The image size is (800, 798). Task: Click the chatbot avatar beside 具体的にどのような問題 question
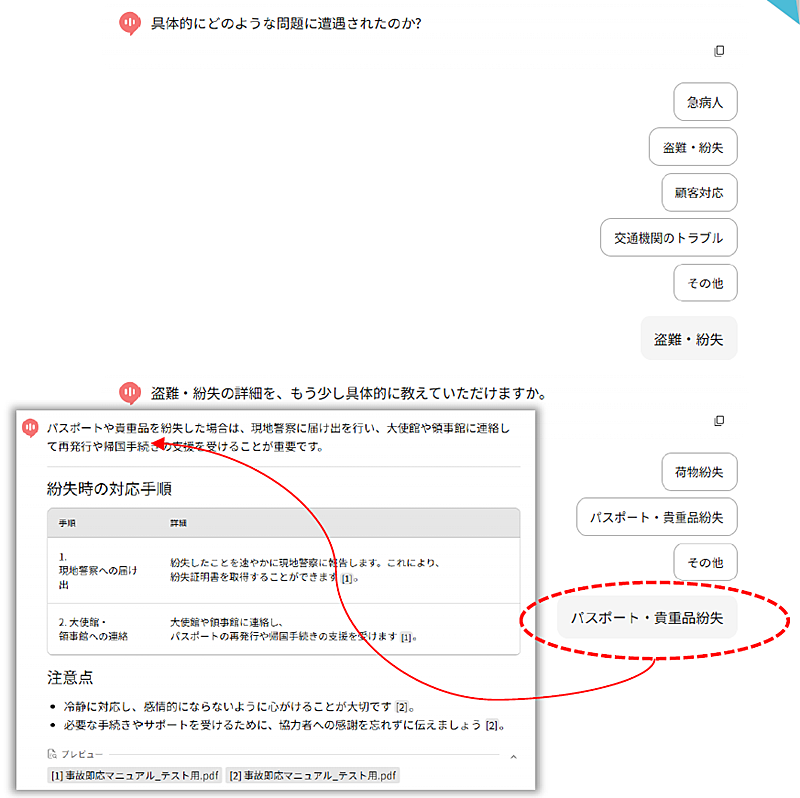tap(129, 24)
